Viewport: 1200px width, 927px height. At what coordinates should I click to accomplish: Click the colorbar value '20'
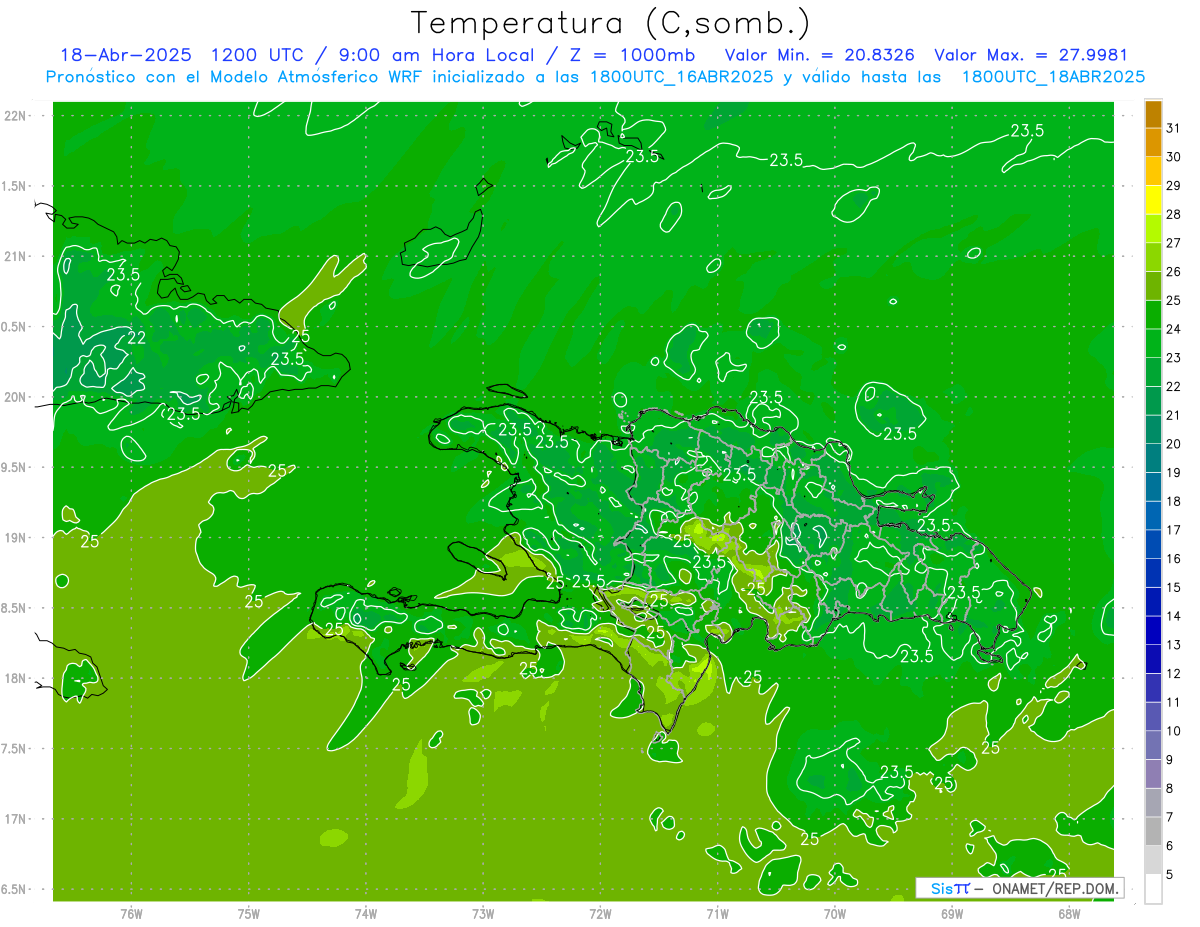click(1173, 444)
